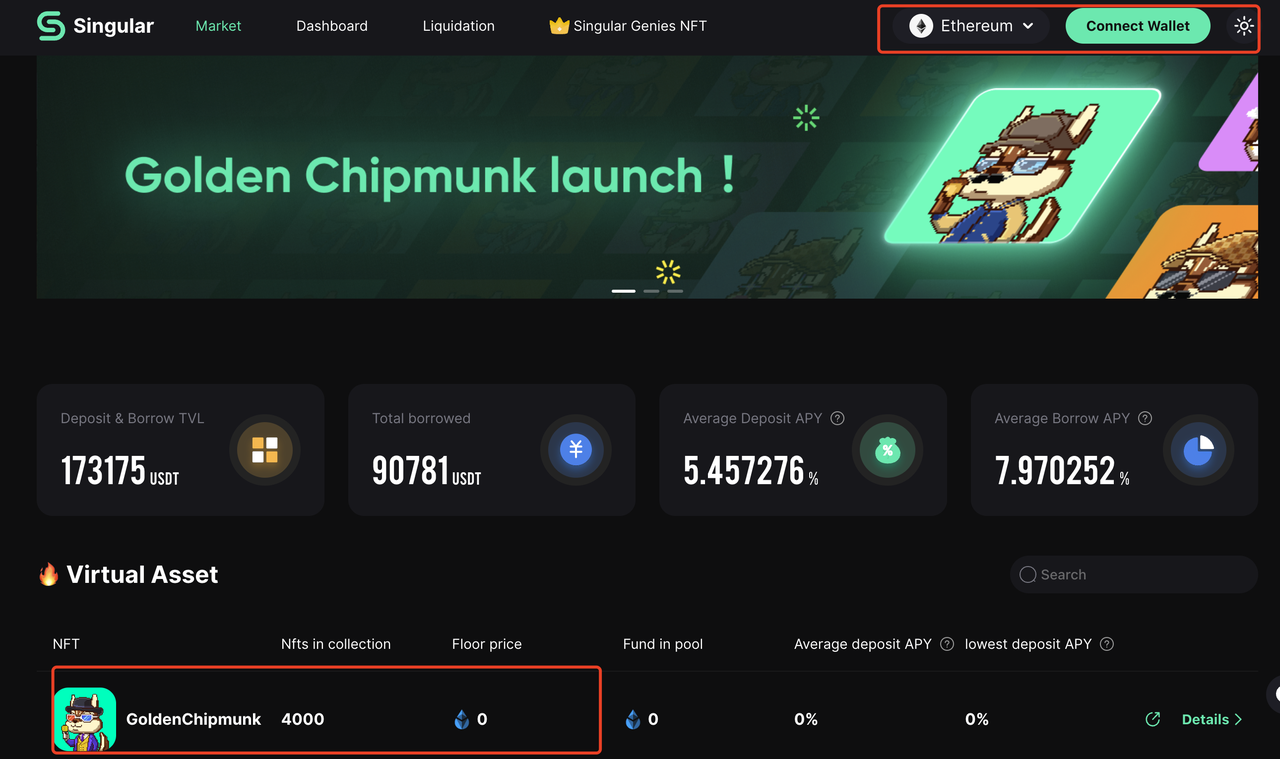1280x759 pixels.
Task: Click the Average Deposit APY info icon
Action: 838,418
